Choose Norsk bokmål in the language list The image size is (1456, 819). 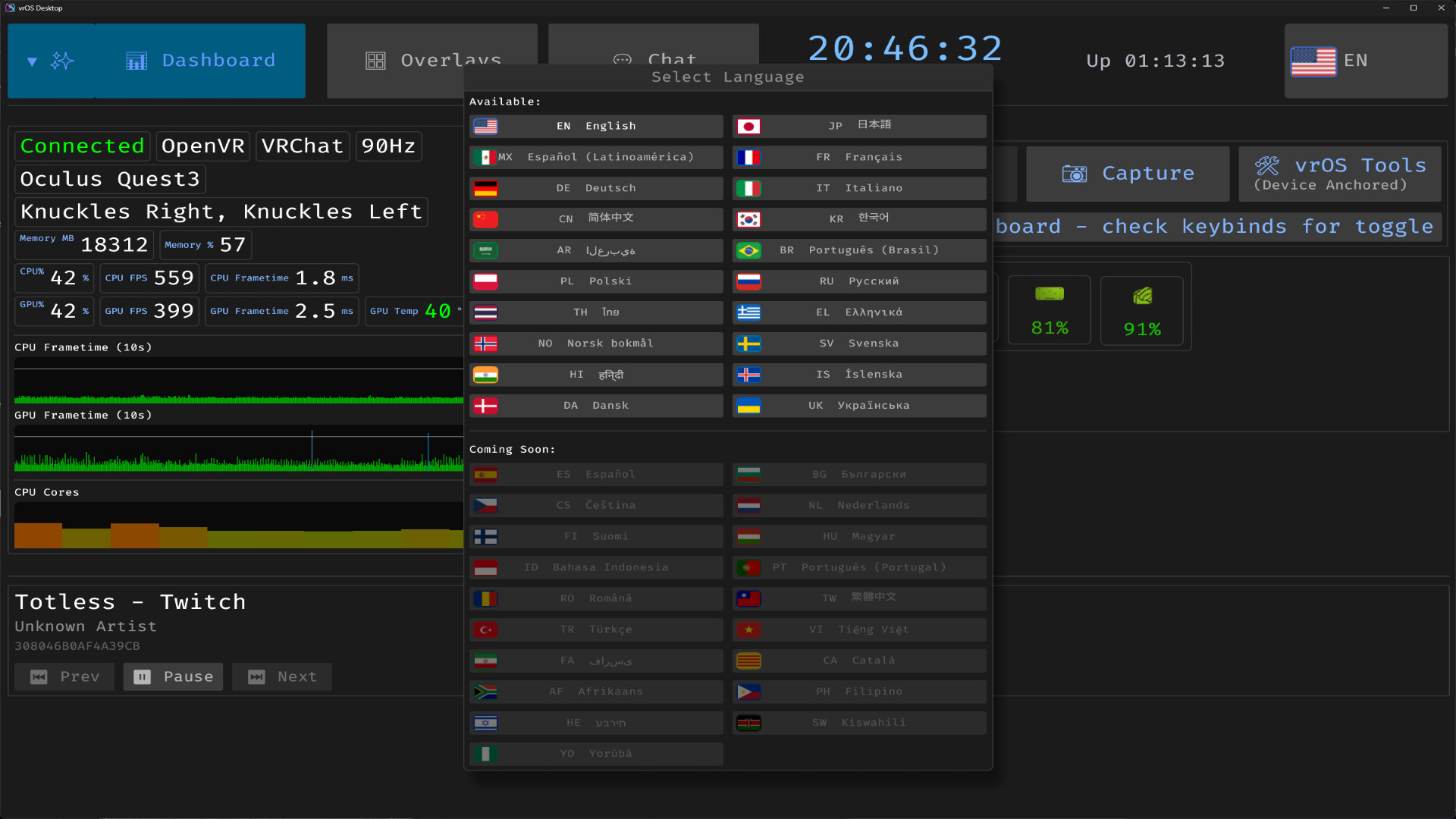pyautogui.click(x=596, y=344)
